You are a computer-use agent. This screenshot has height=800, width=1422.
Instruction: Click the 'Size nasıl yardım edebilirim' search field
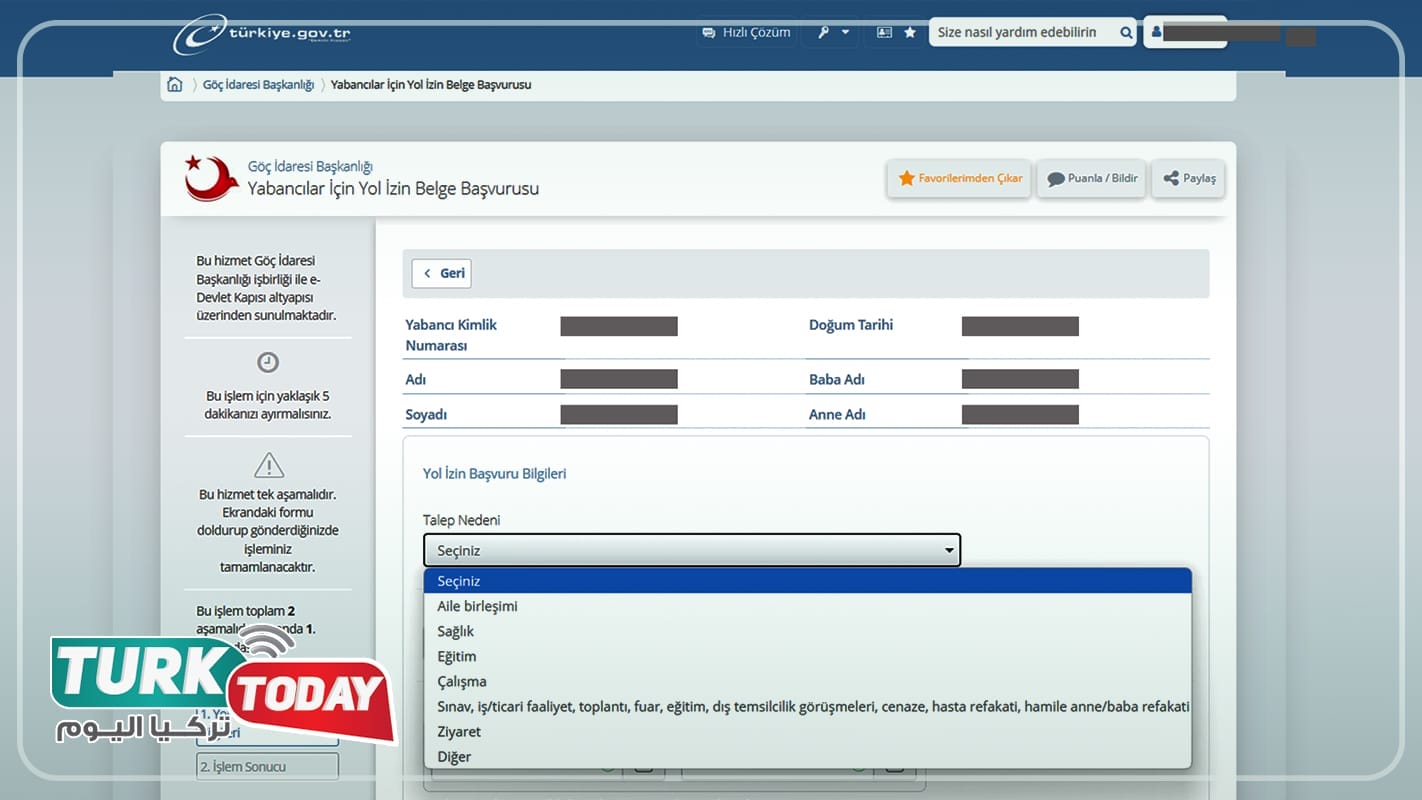[x=1020, y=32]
